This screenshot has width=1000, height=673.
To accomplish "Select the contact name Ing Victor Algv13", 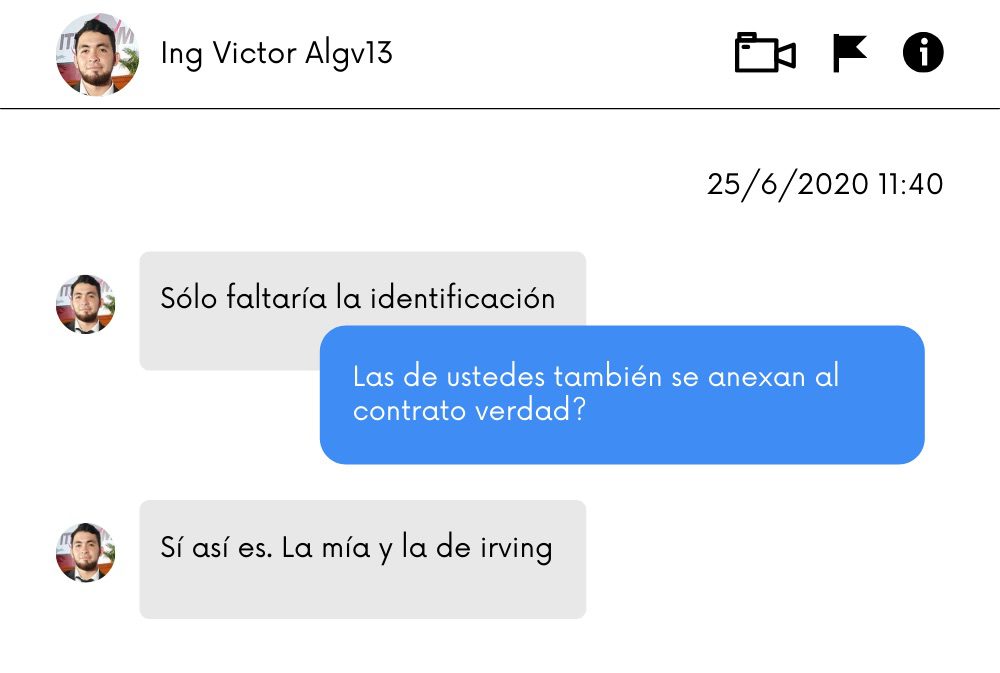I will coord(276,53).
